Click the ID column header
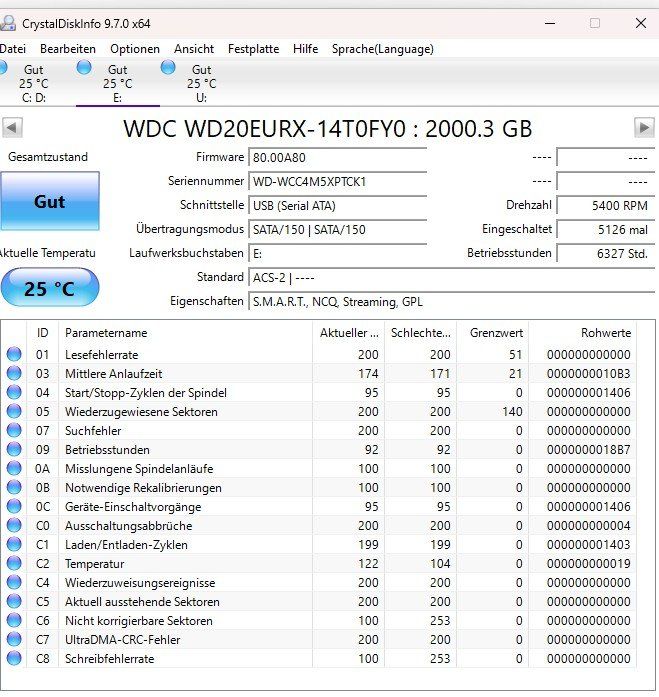 click(43, 332)
